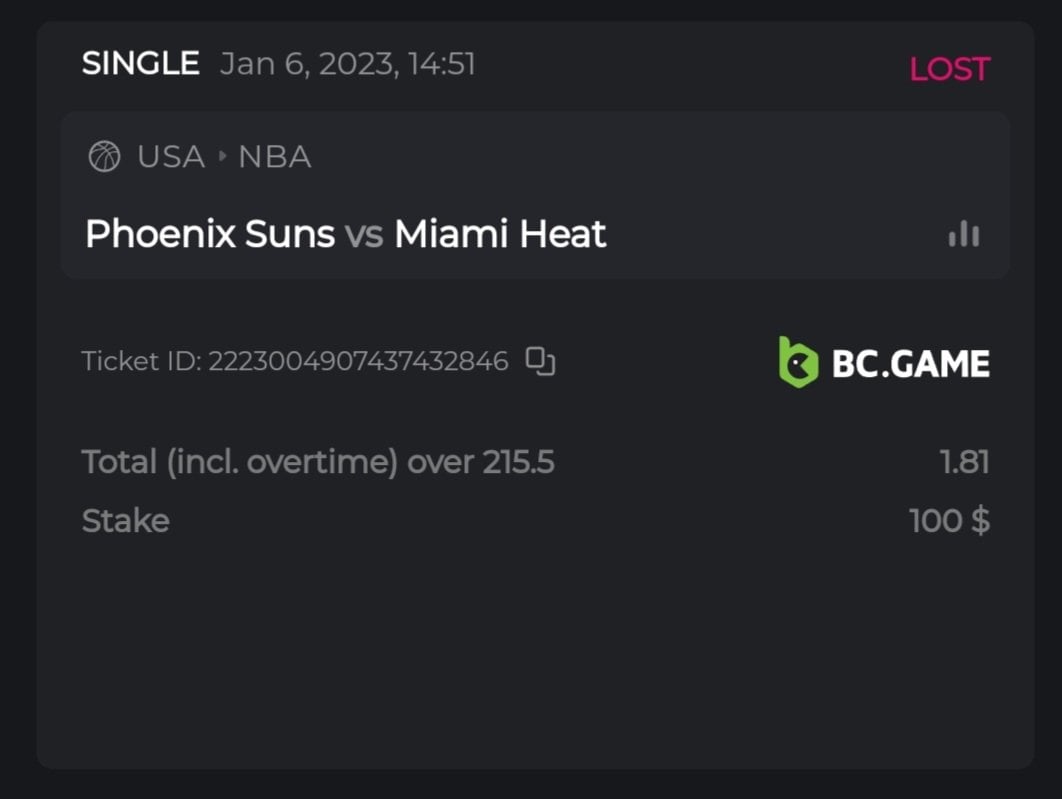
Task: Click the SINGLE bet type label
Action: tap(140, 64)
